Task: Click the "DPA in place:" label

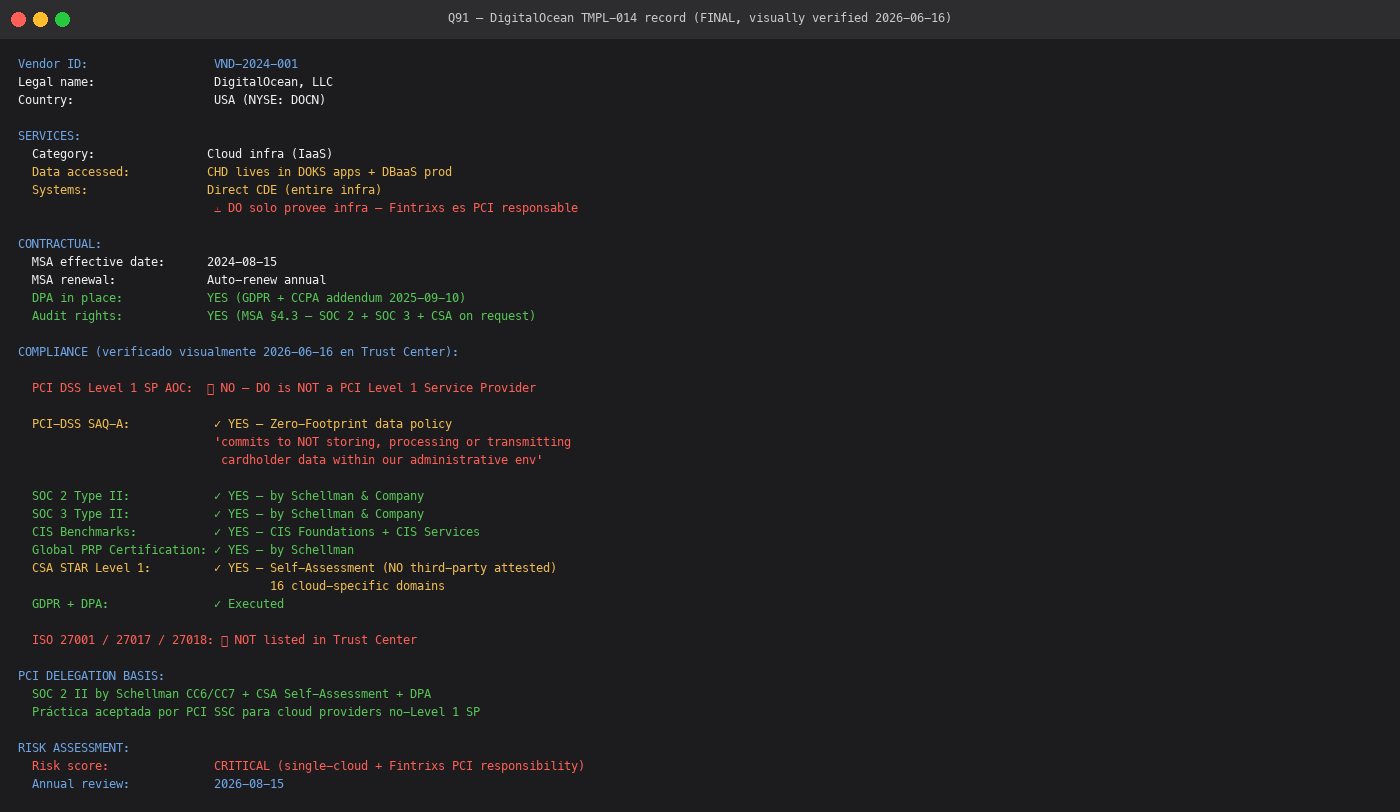Action: coord(77,298)
